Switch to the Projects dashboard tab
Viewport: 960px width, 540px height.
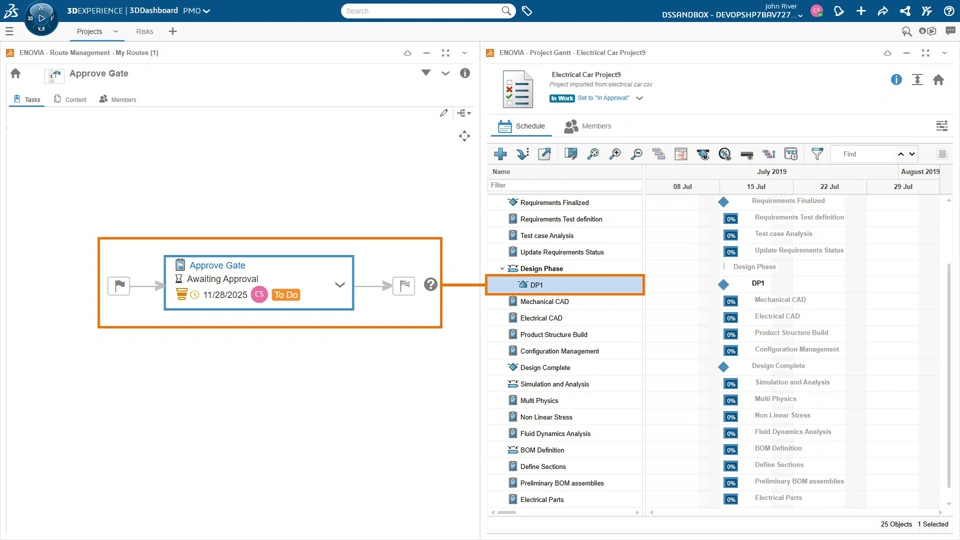(89, 31)
